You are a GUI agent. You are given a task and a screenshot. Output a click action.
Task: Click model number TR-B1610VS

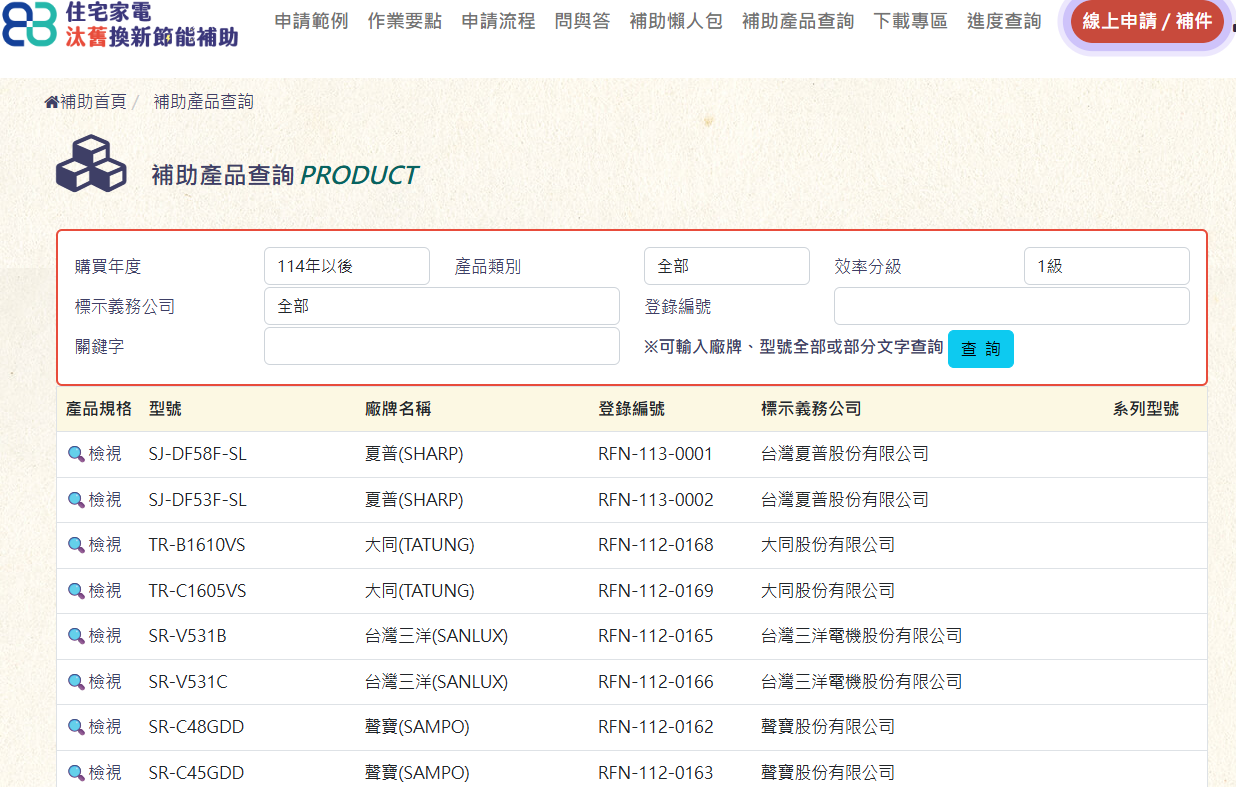coord(197,545)
